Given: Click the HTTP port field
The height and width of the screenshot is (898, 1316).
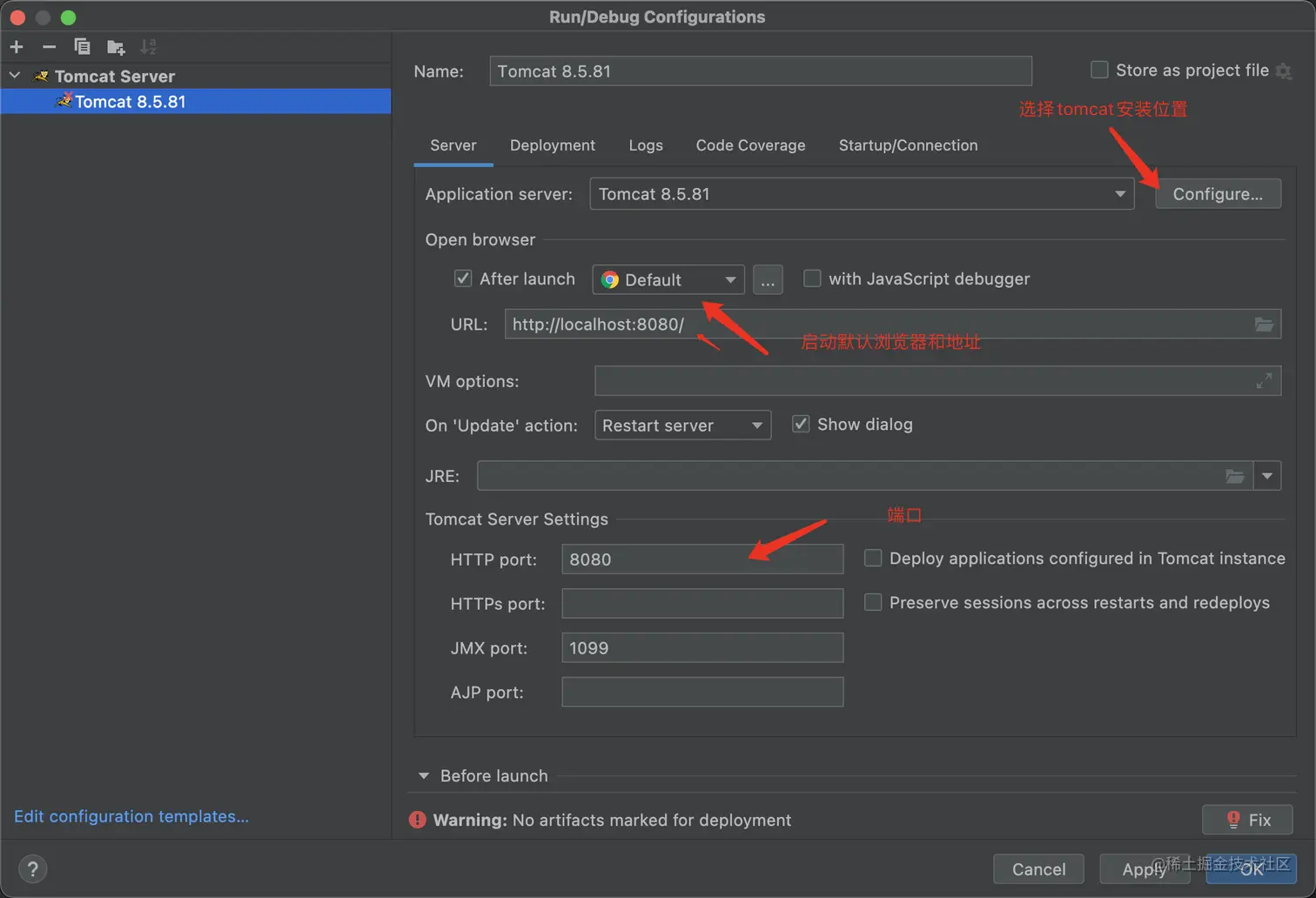Looking at the screenshot, I should pos(702,560).
